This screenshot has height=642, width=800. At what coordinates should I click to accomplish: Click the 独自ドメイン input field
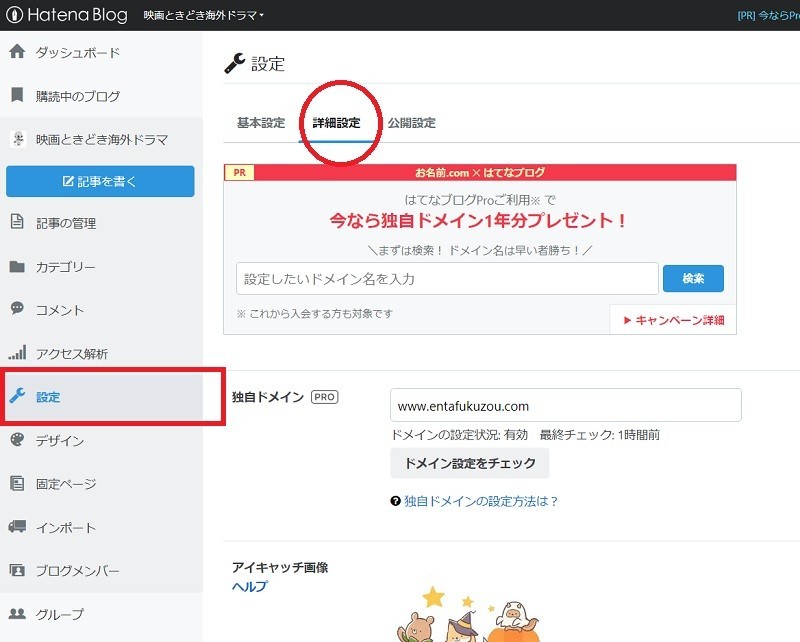565,406
